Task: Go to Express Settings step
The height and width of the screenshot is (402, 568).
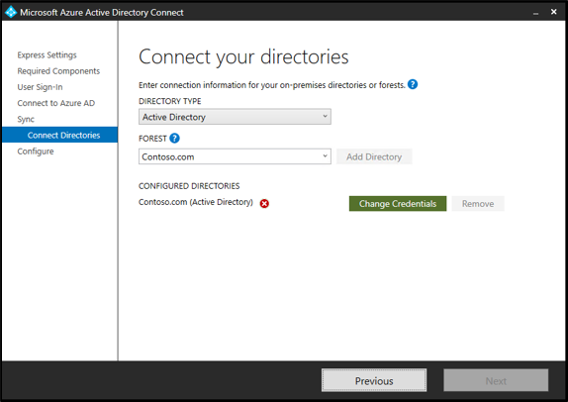Action: coord(47,55)
